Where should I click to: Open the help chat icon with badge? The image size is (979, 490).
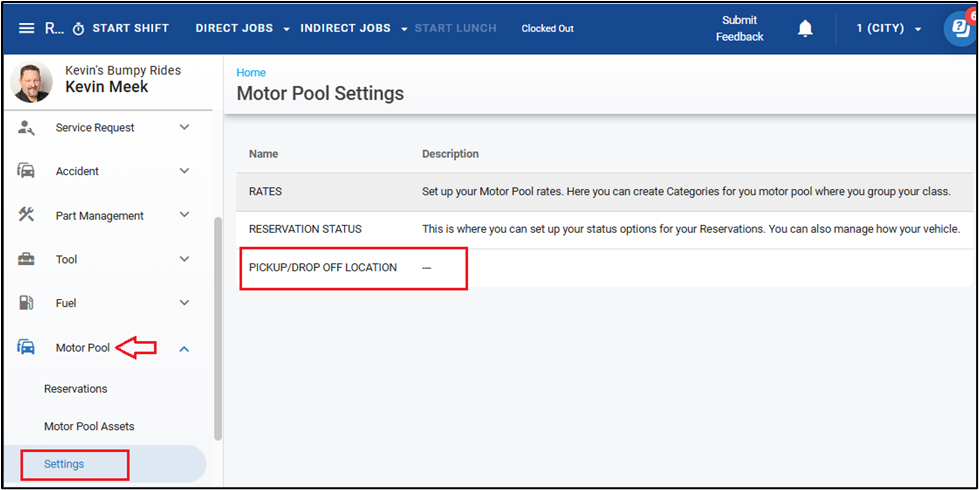click(960, 28)
